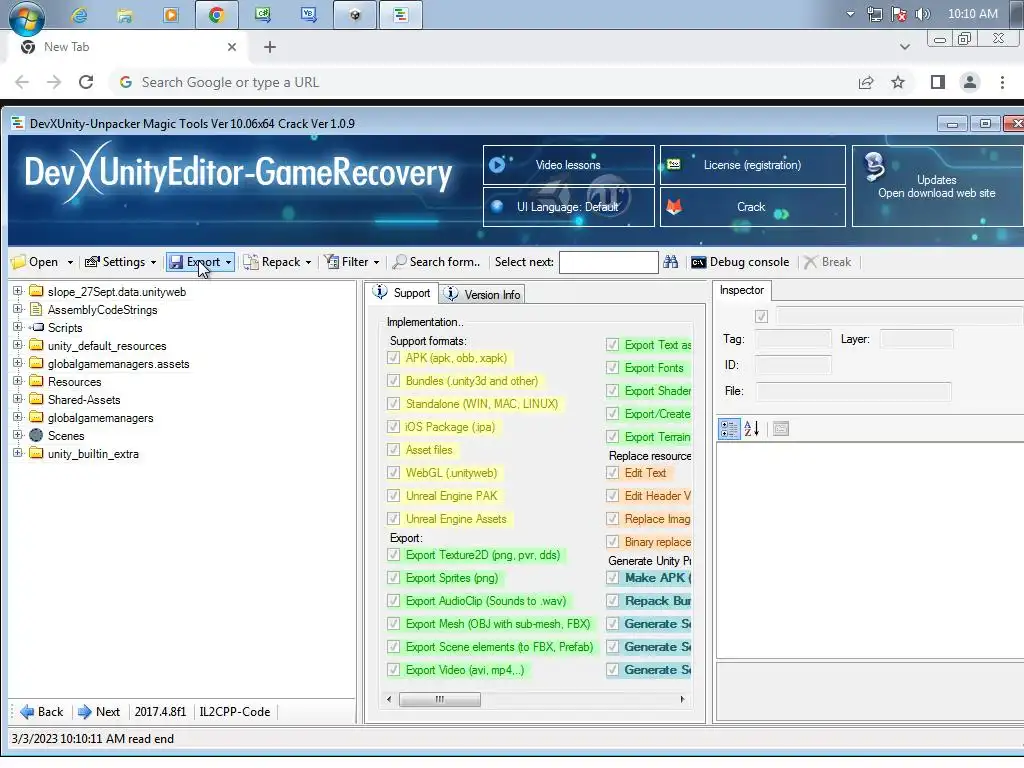Screen dimensions: 1024x768
Task: Click the horizontal scrollbar right arrow
Action: point(682,699)
